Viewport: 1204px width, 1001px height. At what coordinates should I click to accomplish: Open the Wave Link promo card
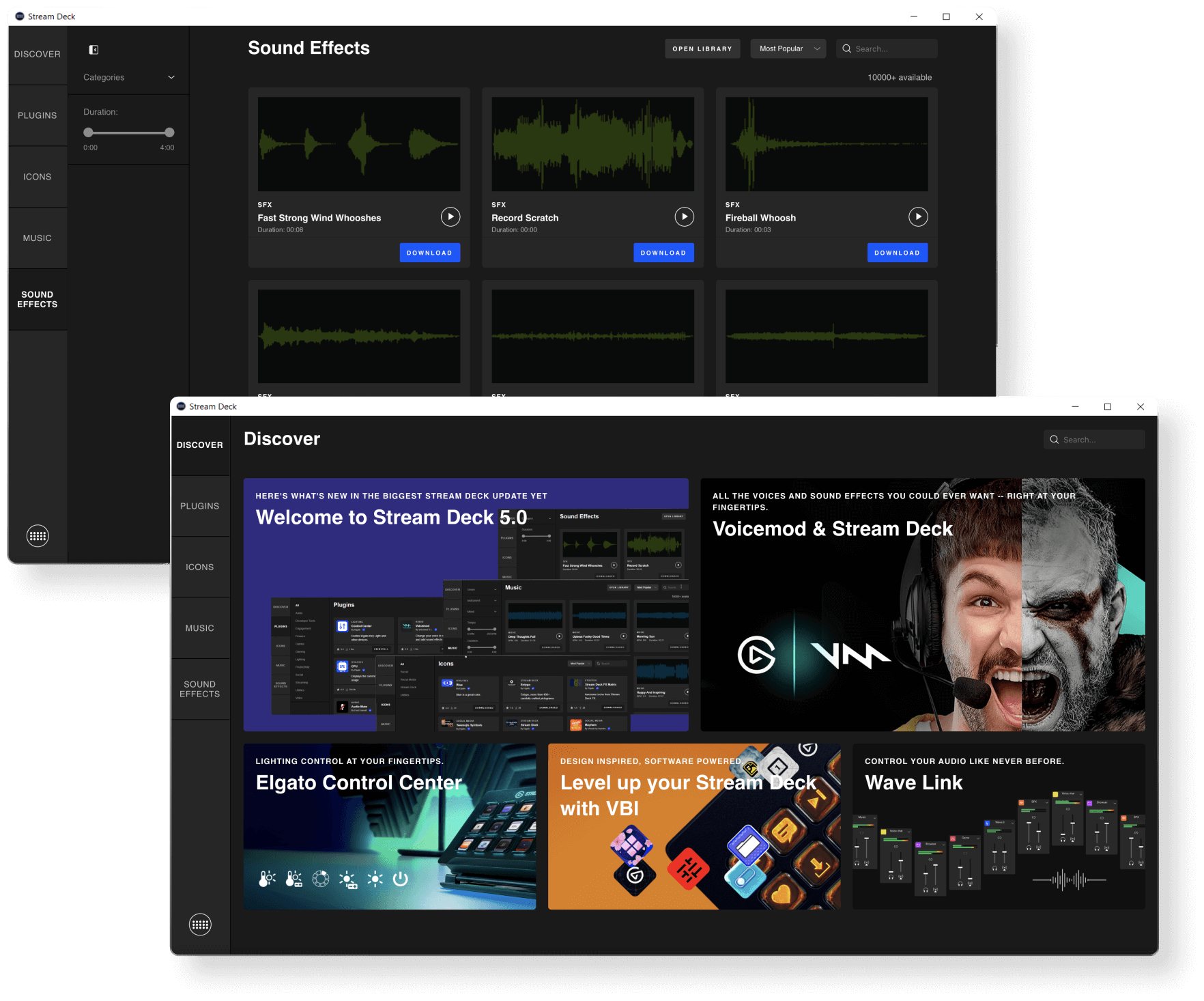[998, 826]
